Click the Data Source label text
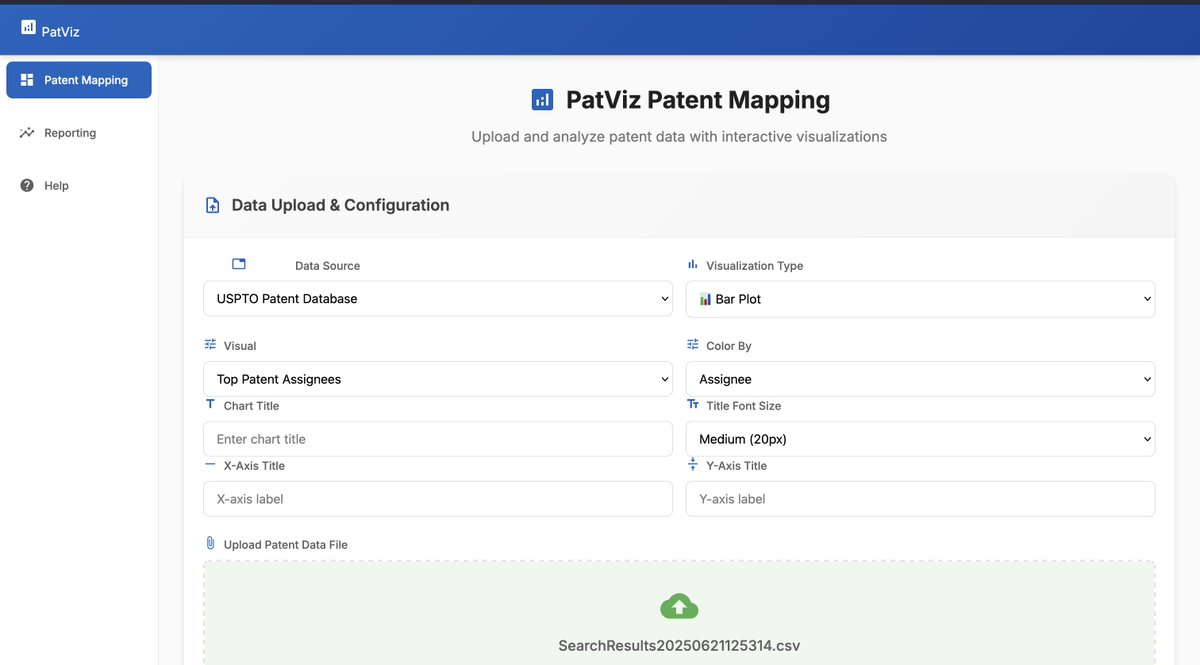1200x665 pixels. click(327, 266)
